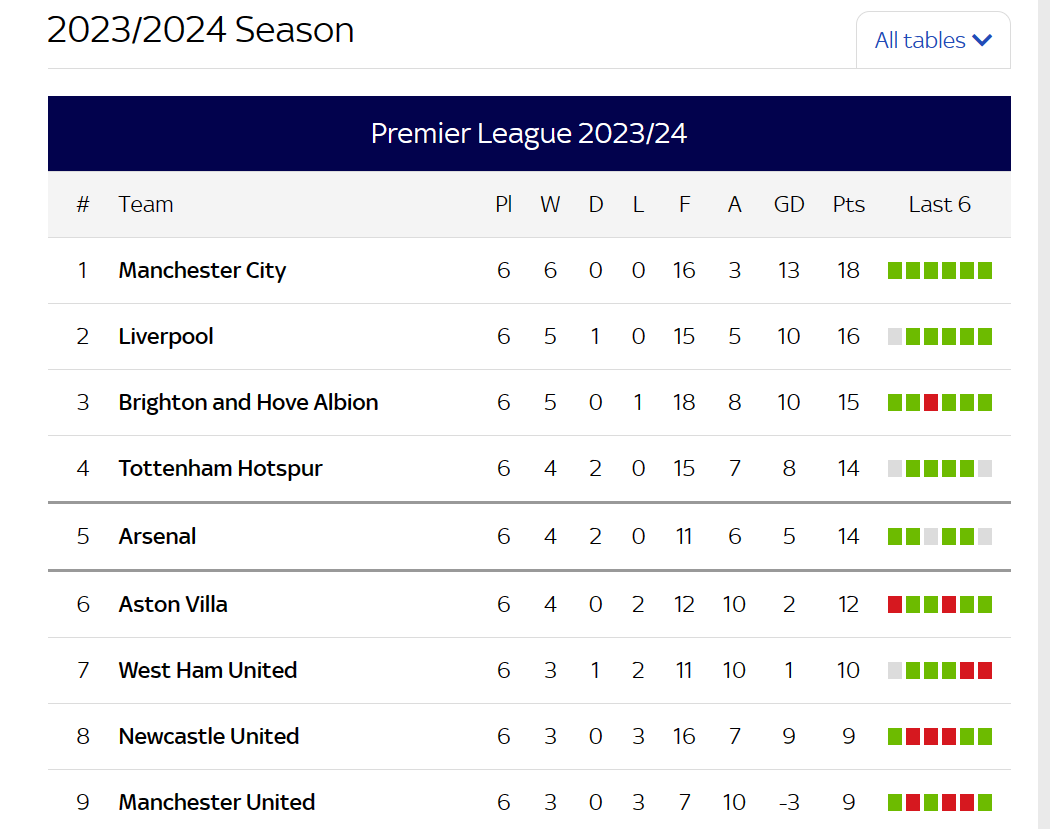The image size is (1050, 829).
Task: Click Liverpool's grey draw square in Last 6
Action: pos(895,336)
